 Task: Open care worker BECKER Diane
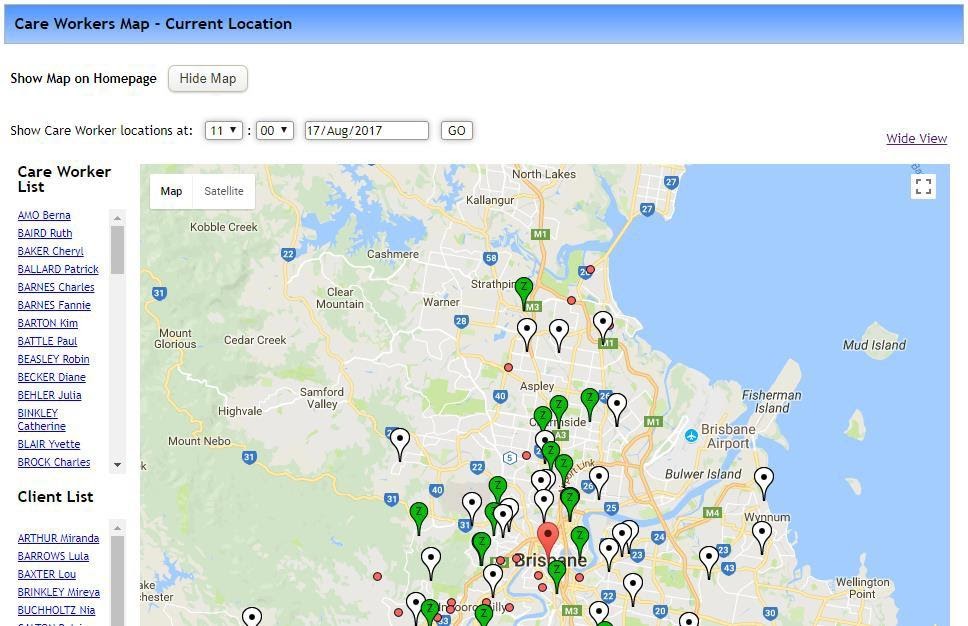[52, 377]
